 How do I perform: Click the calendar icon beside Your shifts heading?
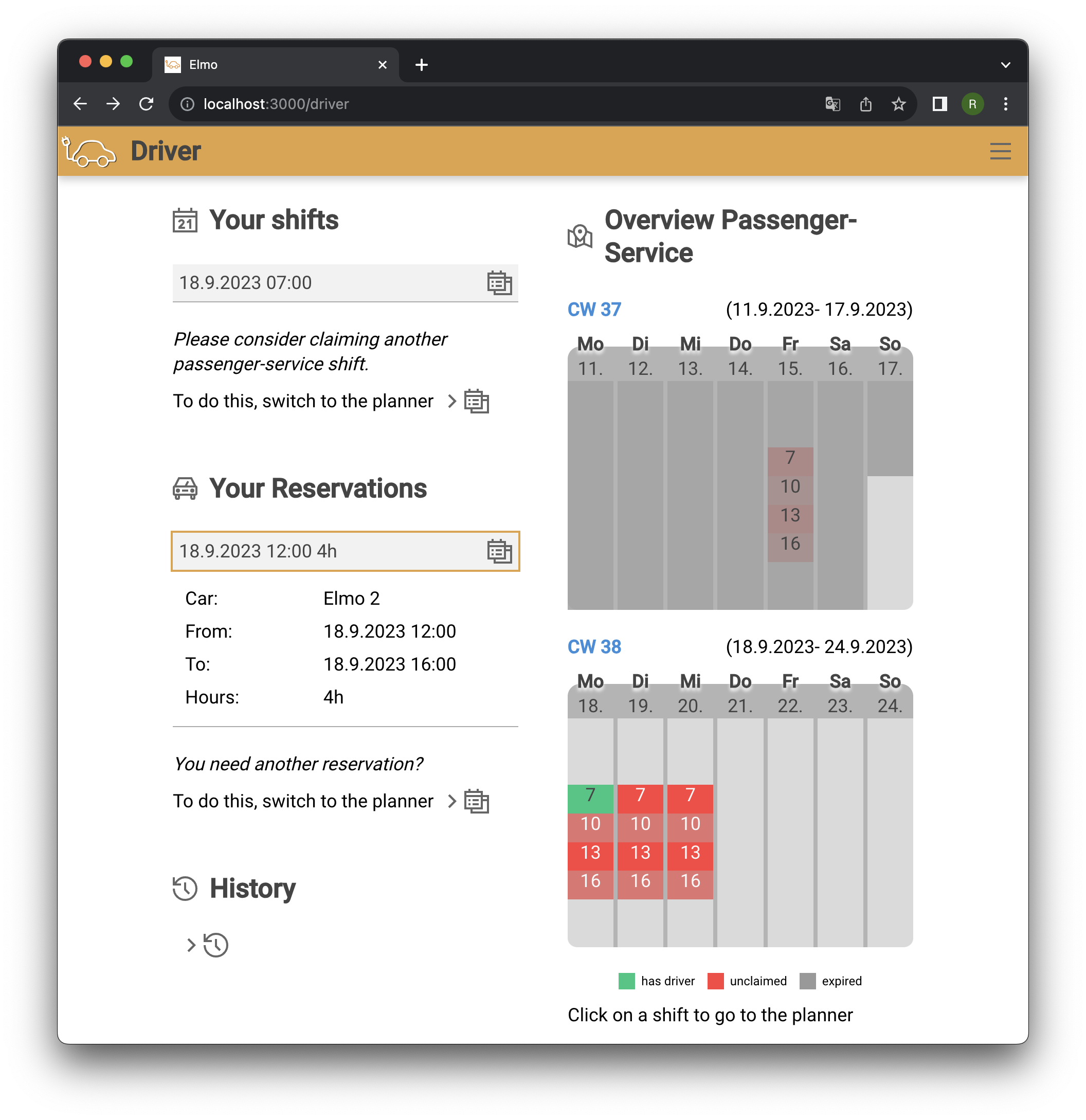[185, 220]
